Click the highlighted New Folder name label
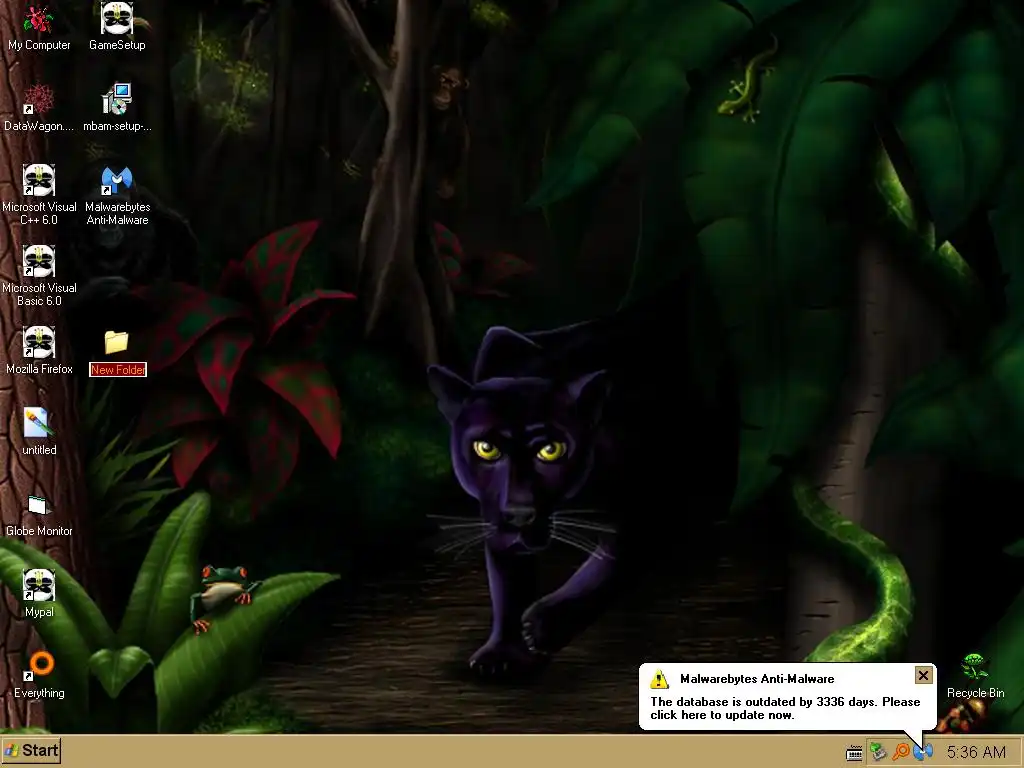Viewport: 1024px width, 768px height. click(118, 370)
